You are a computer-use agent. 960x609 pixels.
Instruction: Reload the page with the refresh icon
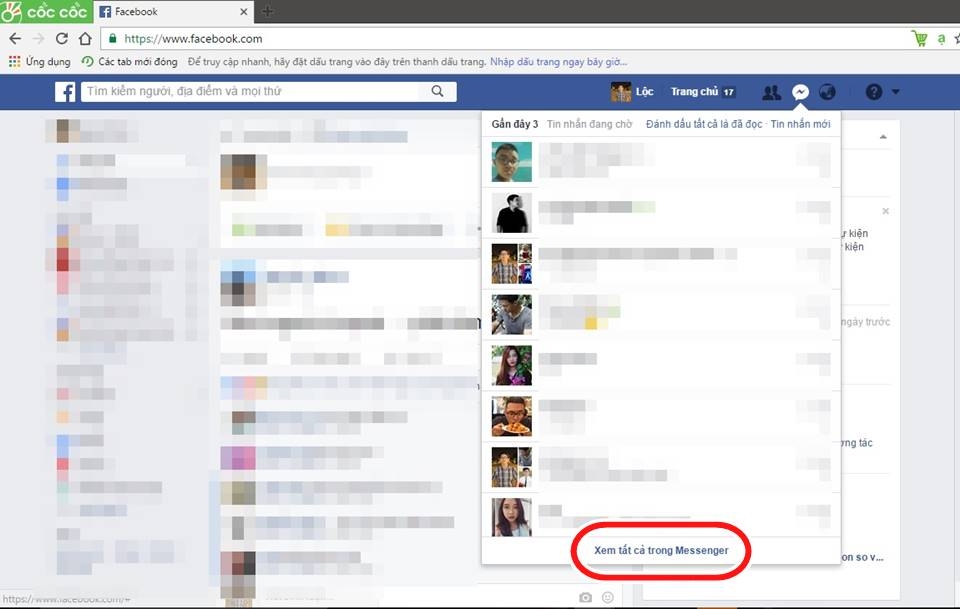[x=62, y=39]
